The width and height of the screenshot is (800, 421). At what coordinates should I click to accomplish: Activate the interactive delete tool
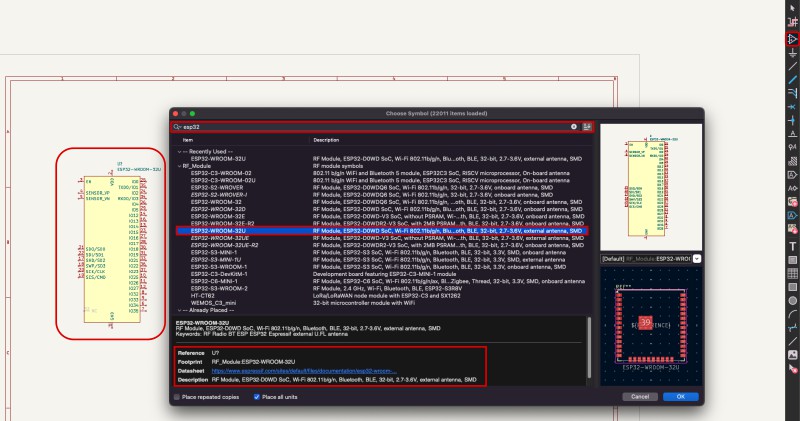[792, 368]
